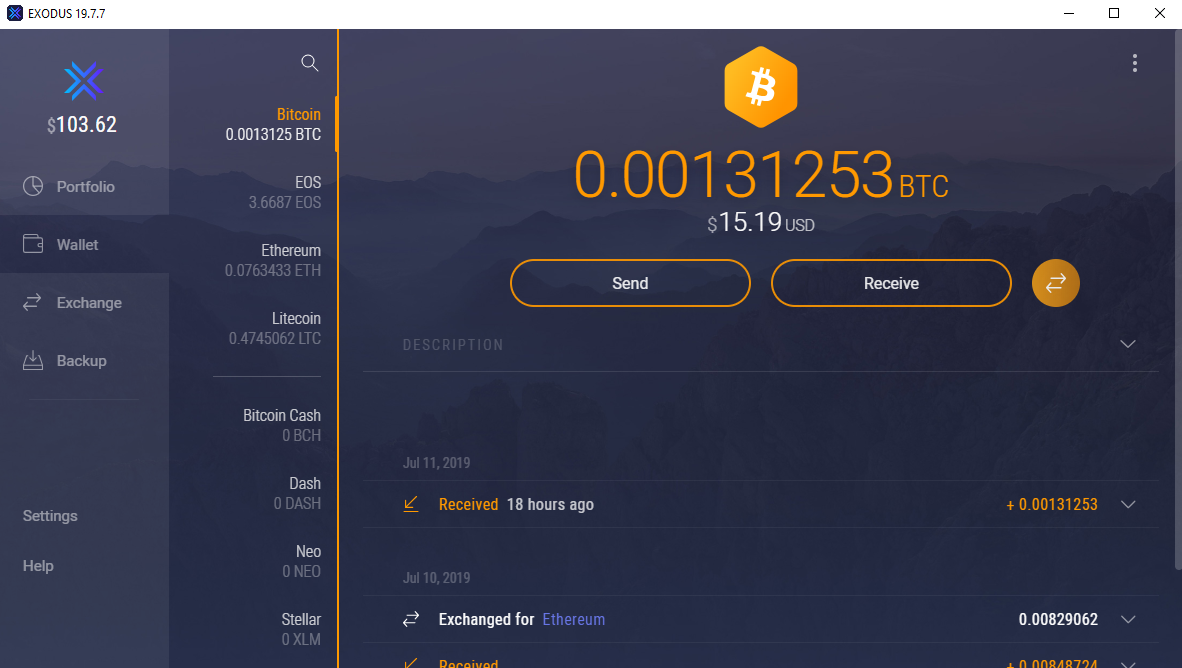
Task: Click the orange Bitcoin hexagon logo
Action: pyautogui.click(x=761, y=87)
